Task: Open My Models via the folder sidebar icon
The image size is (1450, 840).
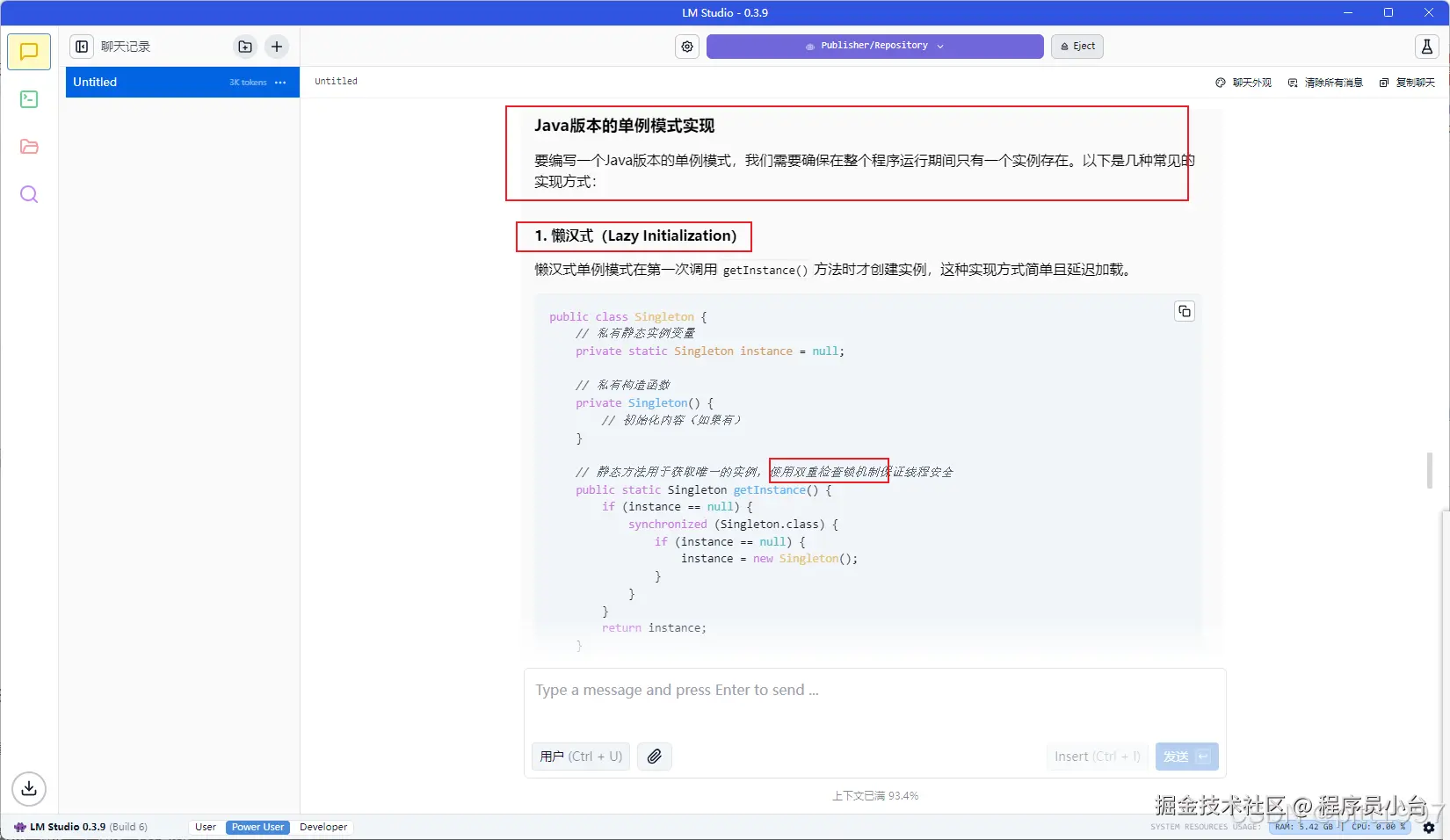Action: [28, 147]
